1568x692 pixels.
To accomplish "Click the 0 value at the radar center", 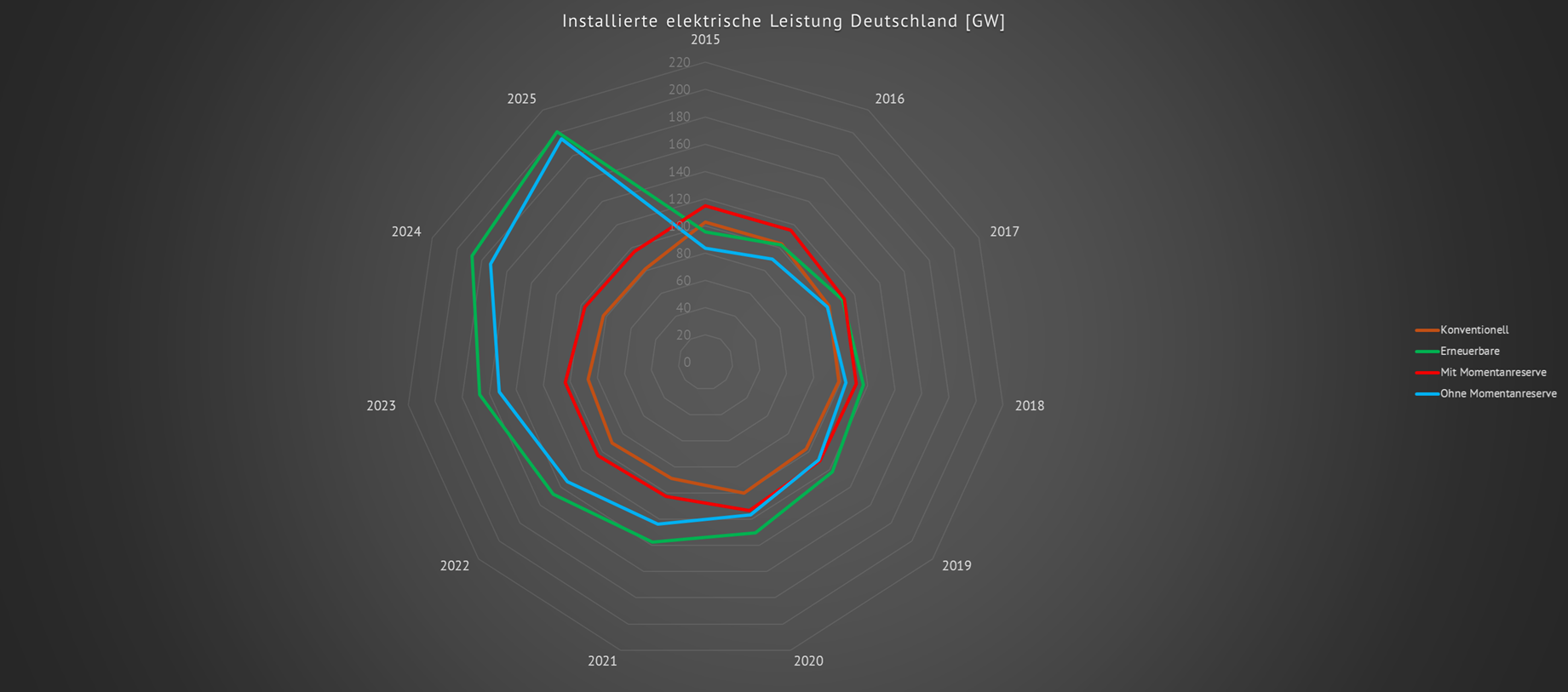I will [x=687, y=363].
